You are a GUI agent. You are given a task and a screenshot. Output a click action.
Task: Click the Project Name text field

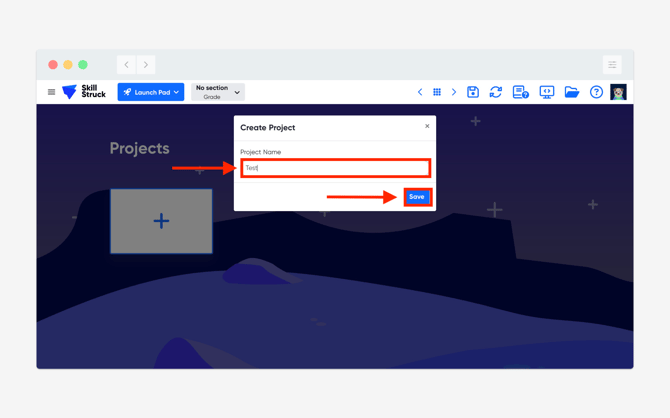(335, 168)
